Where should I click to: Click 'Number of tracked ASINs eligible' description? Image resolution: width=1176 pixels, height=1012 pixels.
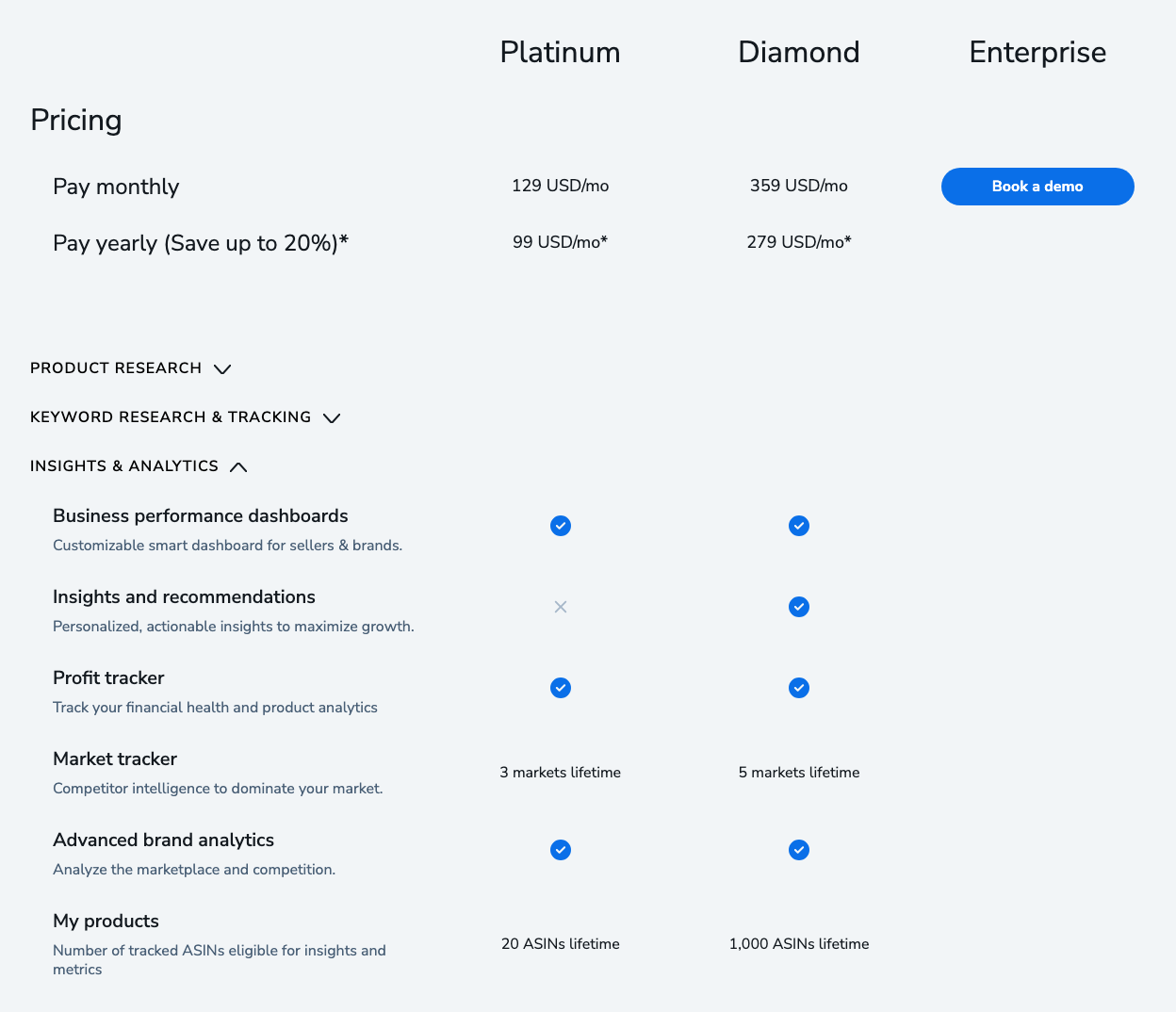(x=220, y=960)
